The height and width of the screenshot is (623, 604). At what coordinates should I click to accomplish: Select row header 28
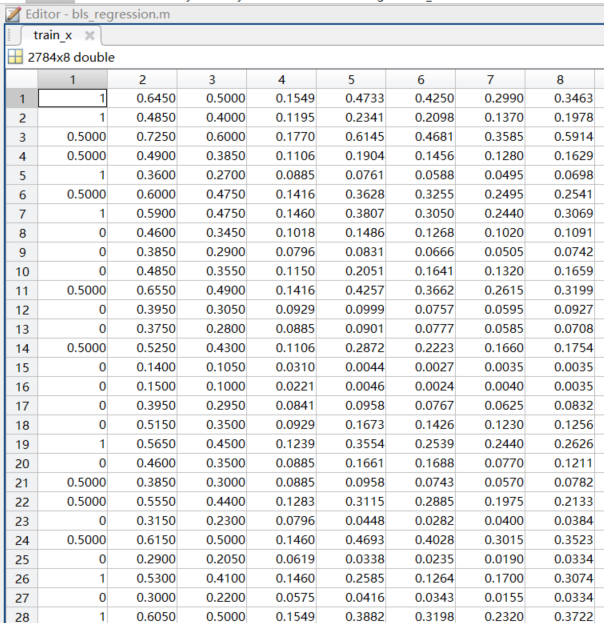click(x=22, y=617)
